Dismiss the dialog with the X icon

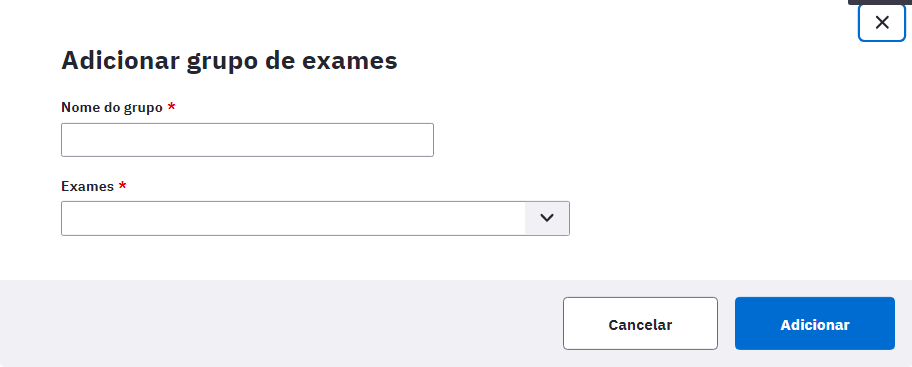pyautogui.click(x=882, y=23)
